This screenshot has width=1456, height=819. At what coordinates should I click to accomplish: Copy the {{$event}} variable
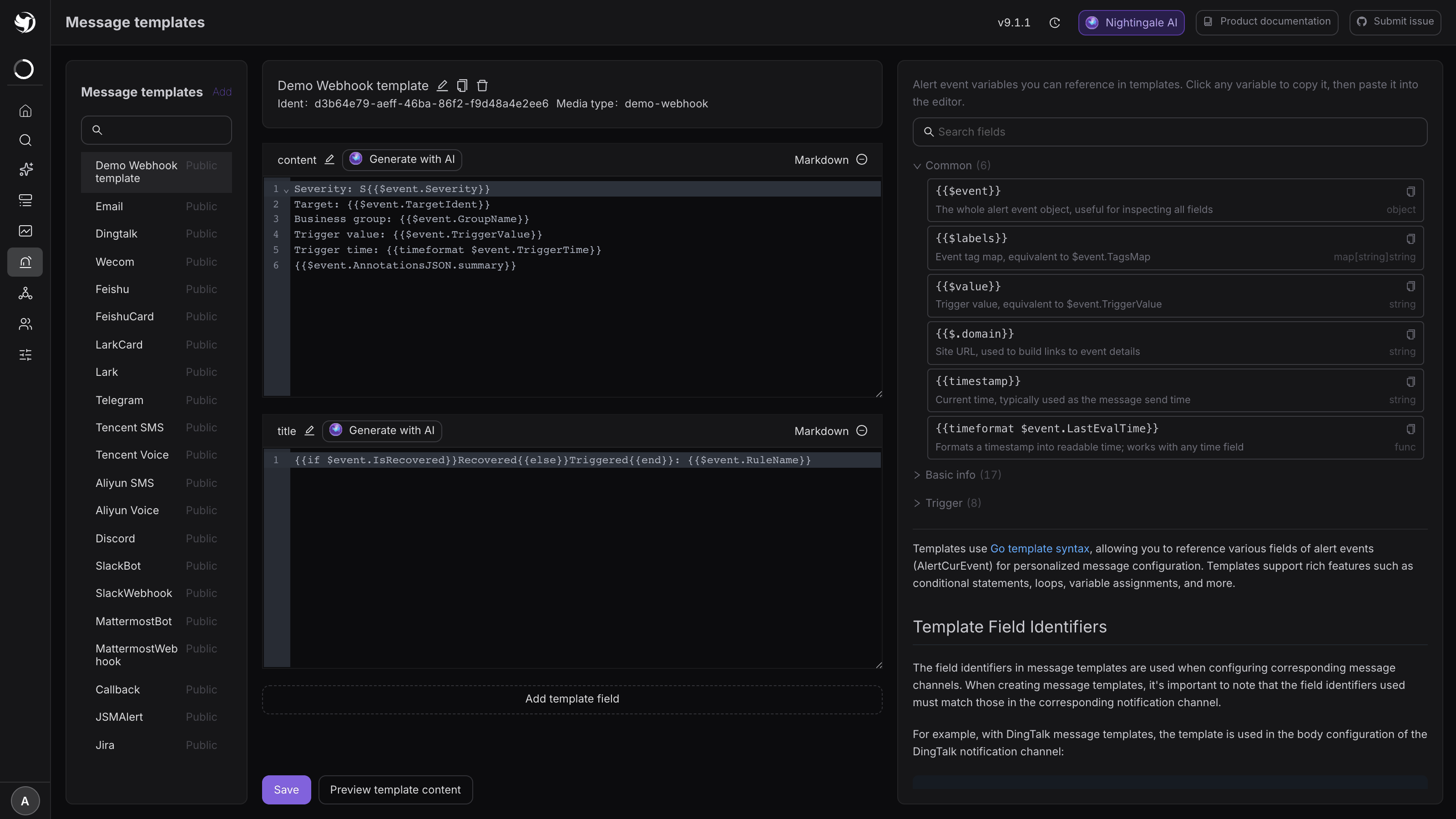(1410, 192)
